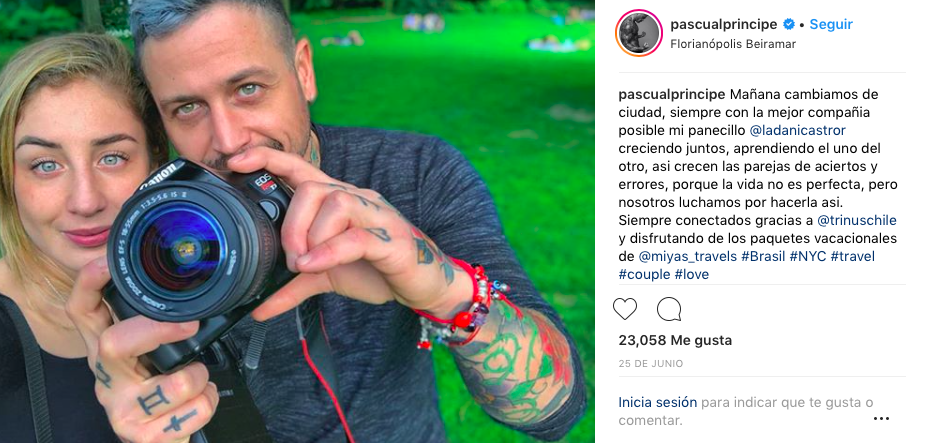Image resolution: width=925 pixels, height=443 pixels.
Task: Click Inicia sesión to log in
Action: pyautogui.click(x=658, y=403)
